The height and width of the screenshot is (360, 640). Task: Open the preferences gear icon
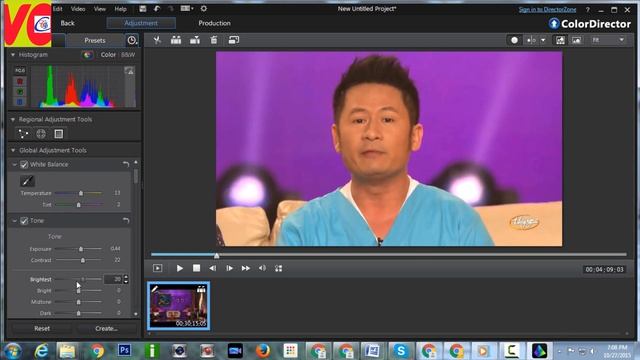point(204,9)
